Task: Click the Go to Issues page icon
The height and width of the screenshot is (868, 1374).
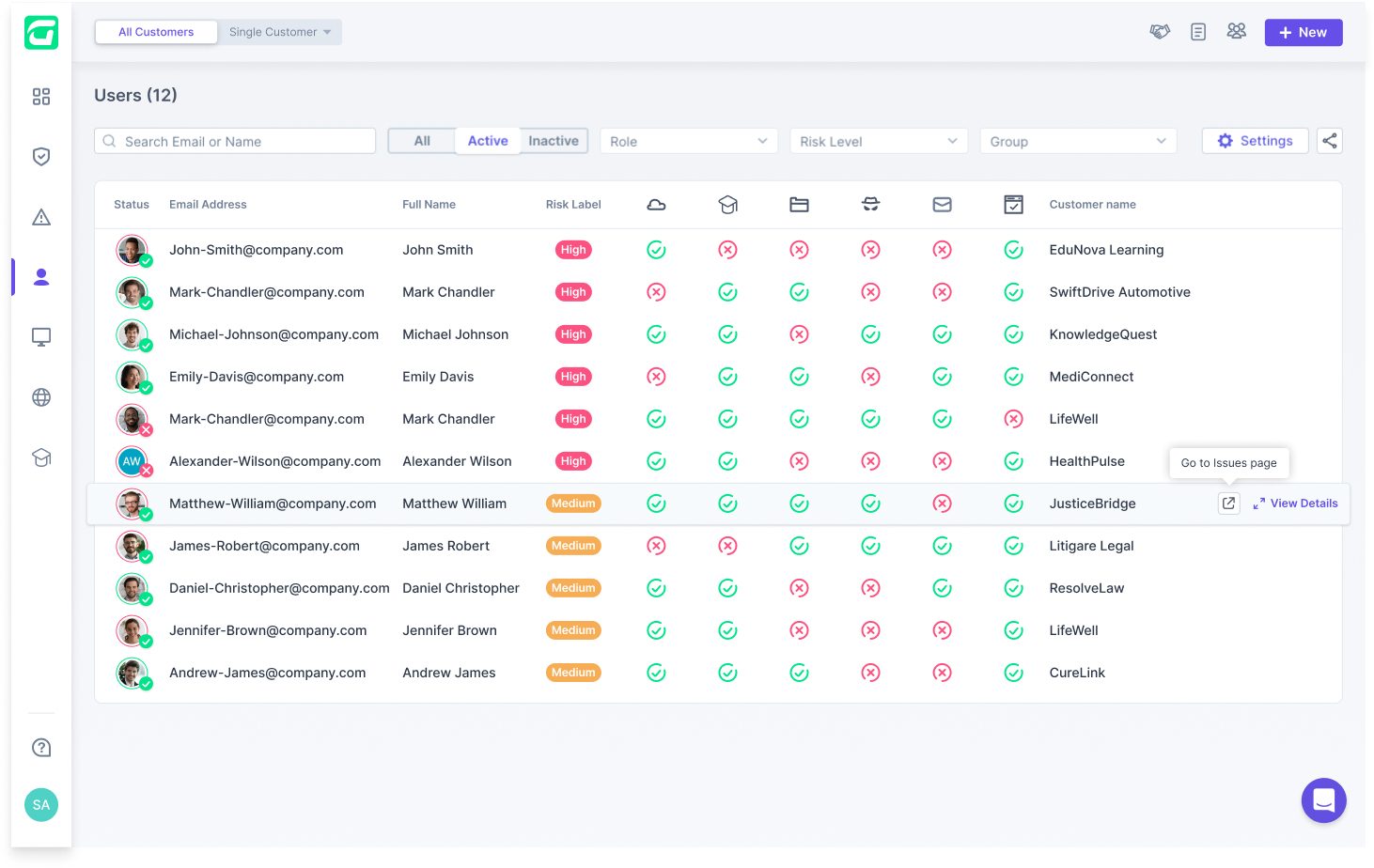Action: click(x=1228, y=504)
